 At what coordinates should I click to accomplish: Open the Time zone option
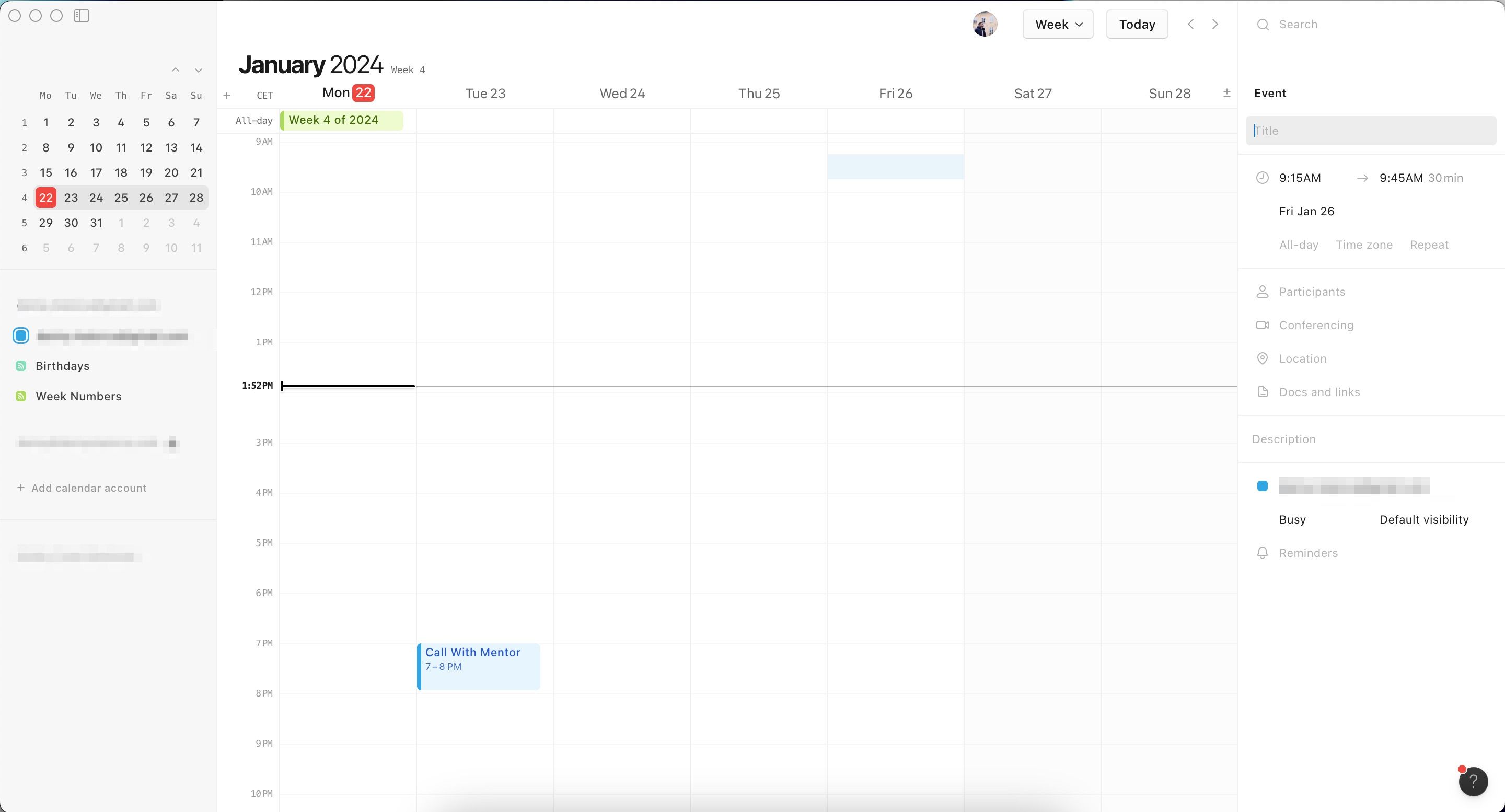(1364, 245)
